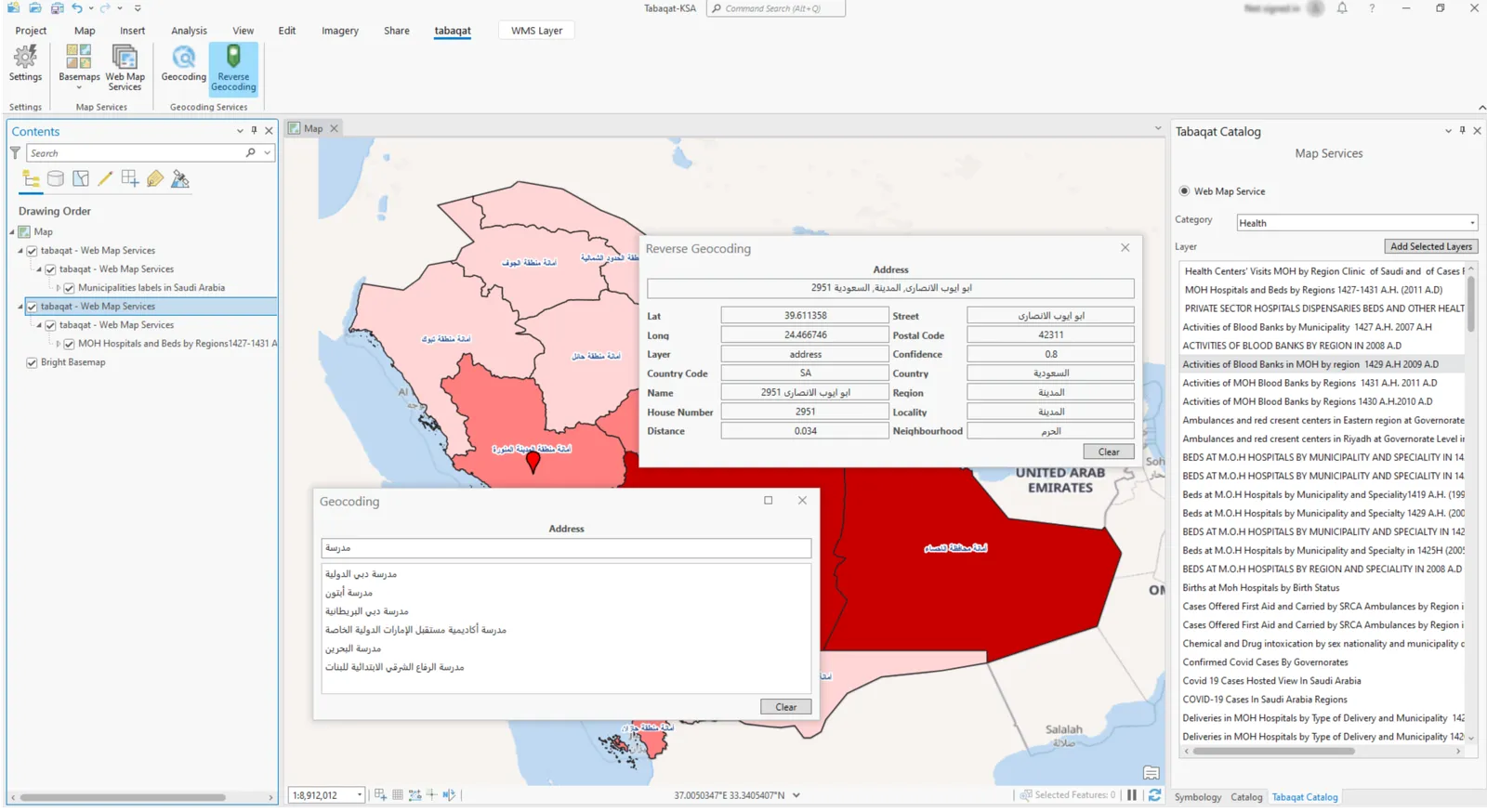The image size is (1487, 812).
Task: Open the Analysis ribbon tab
Action: pyautogui.click(x=189, y=31)
